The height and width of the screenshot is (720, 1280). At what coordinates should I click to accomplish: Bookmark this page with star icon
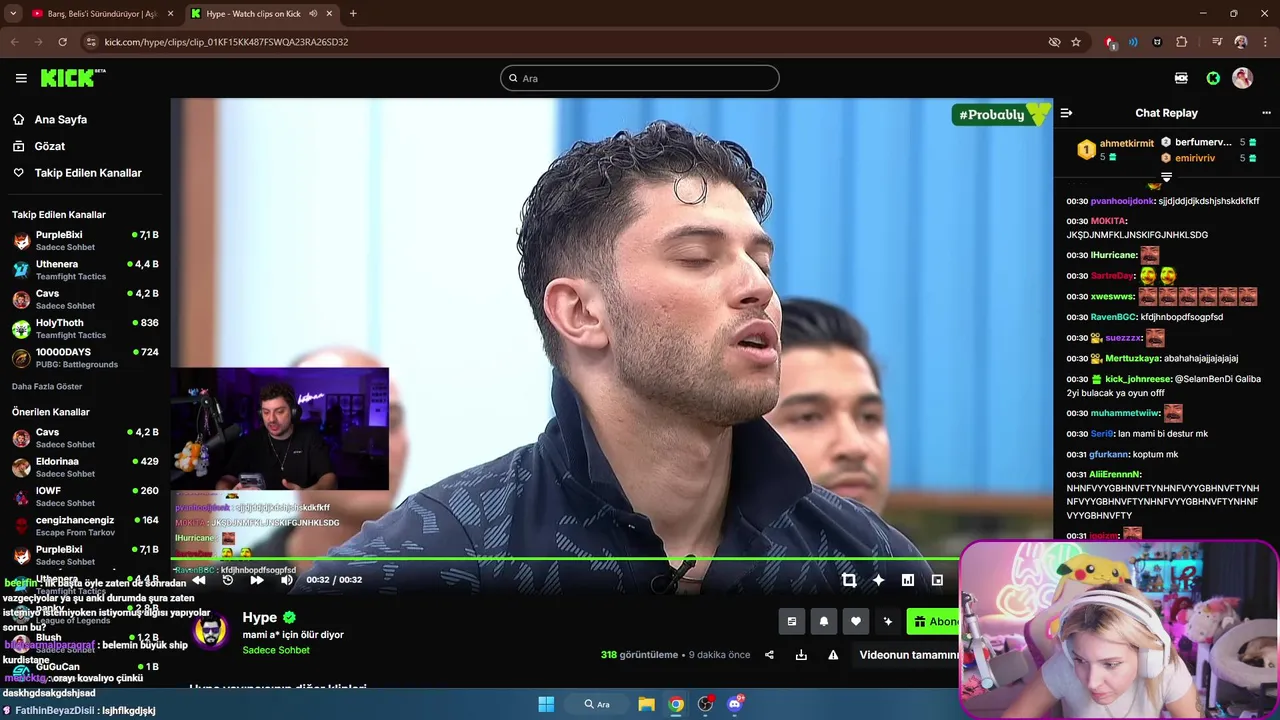[1076, 42]
